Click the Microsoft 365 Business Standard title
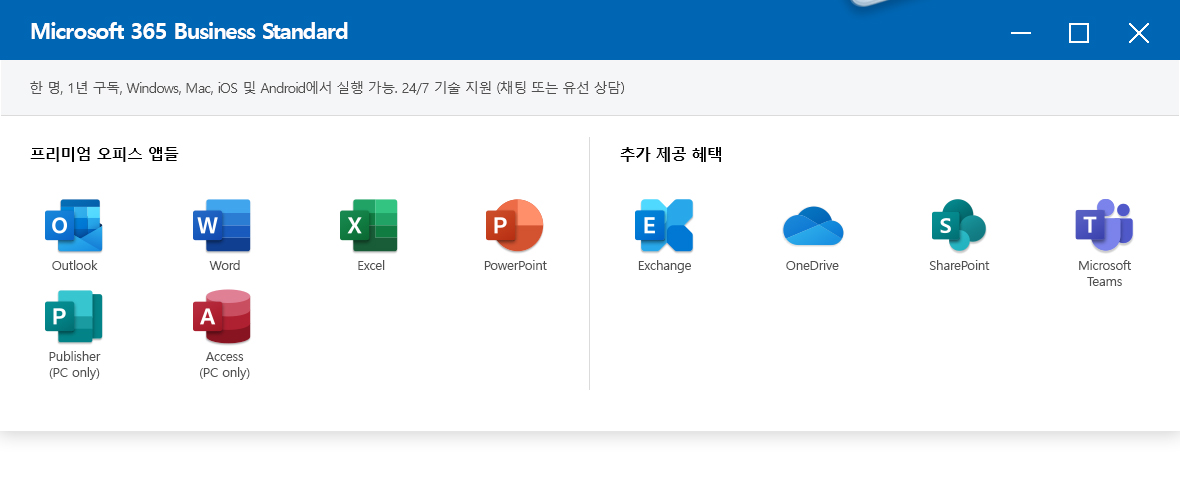The height and width of the screenshot is (502, 1180). click(189, 32)
